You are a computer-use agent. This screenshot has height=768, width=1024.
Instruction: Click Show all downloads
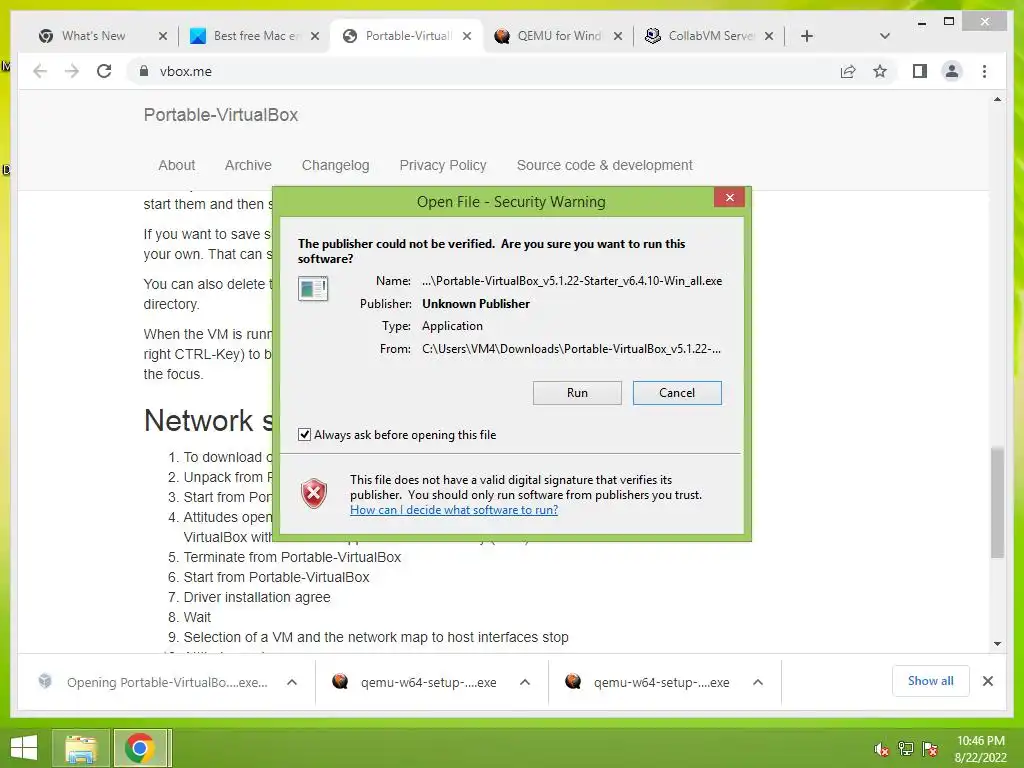tap(931, 681)
